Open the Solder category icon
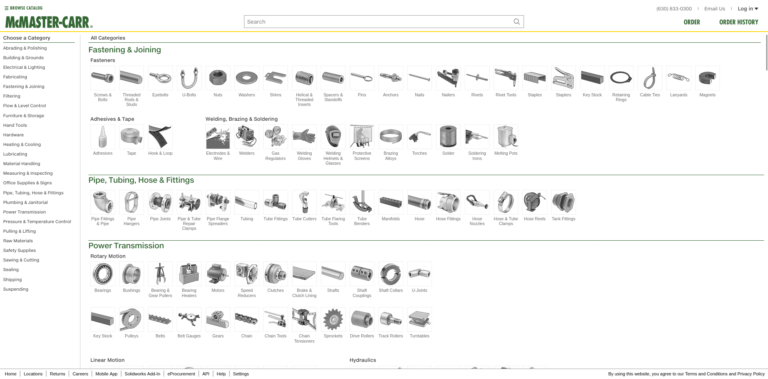Screen dimensions: 768x379 coord(448,137)
